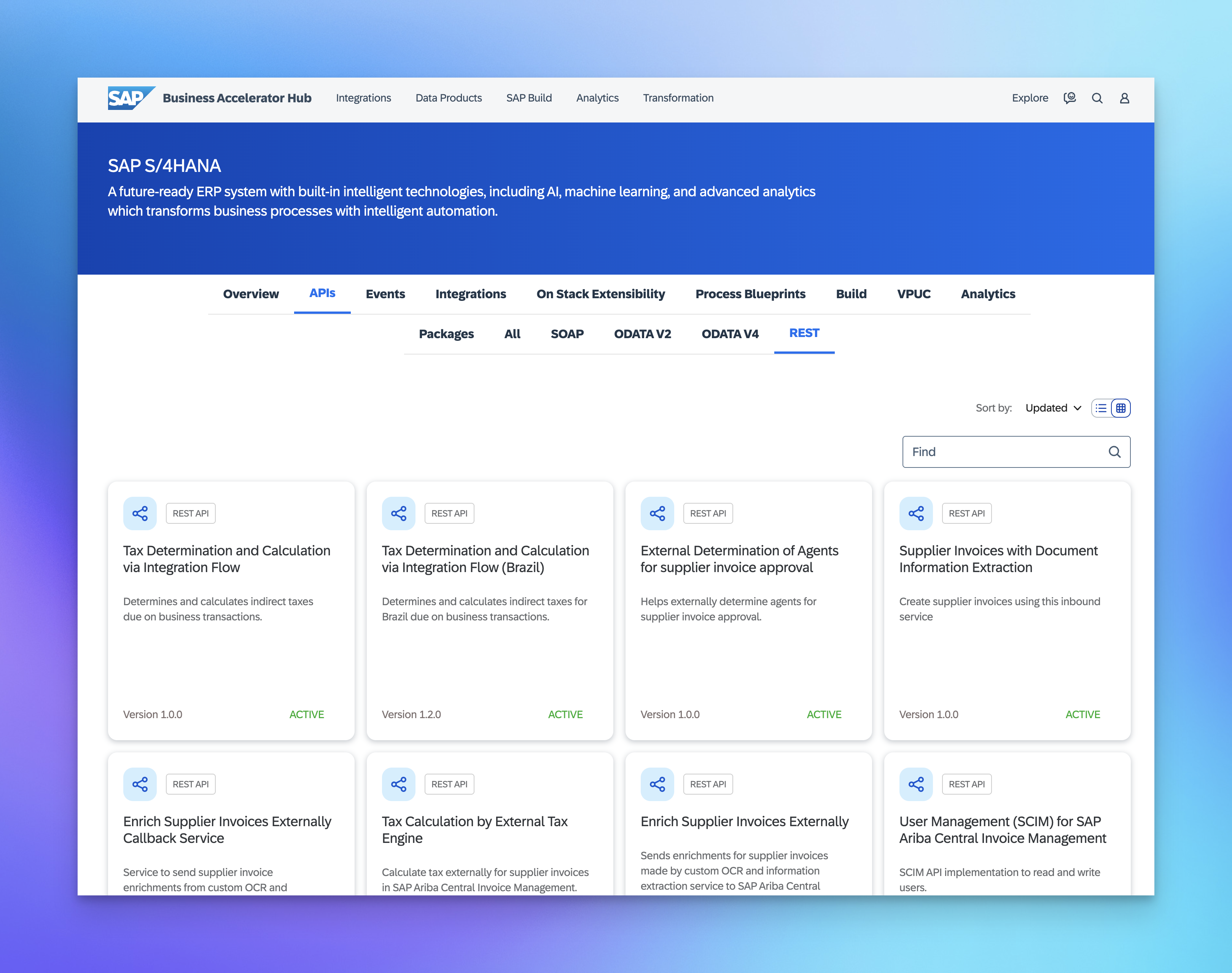Viewport: 1232px width, 973px height.
Task: Click the header search magnifier icon
Action: point(1097,98)
